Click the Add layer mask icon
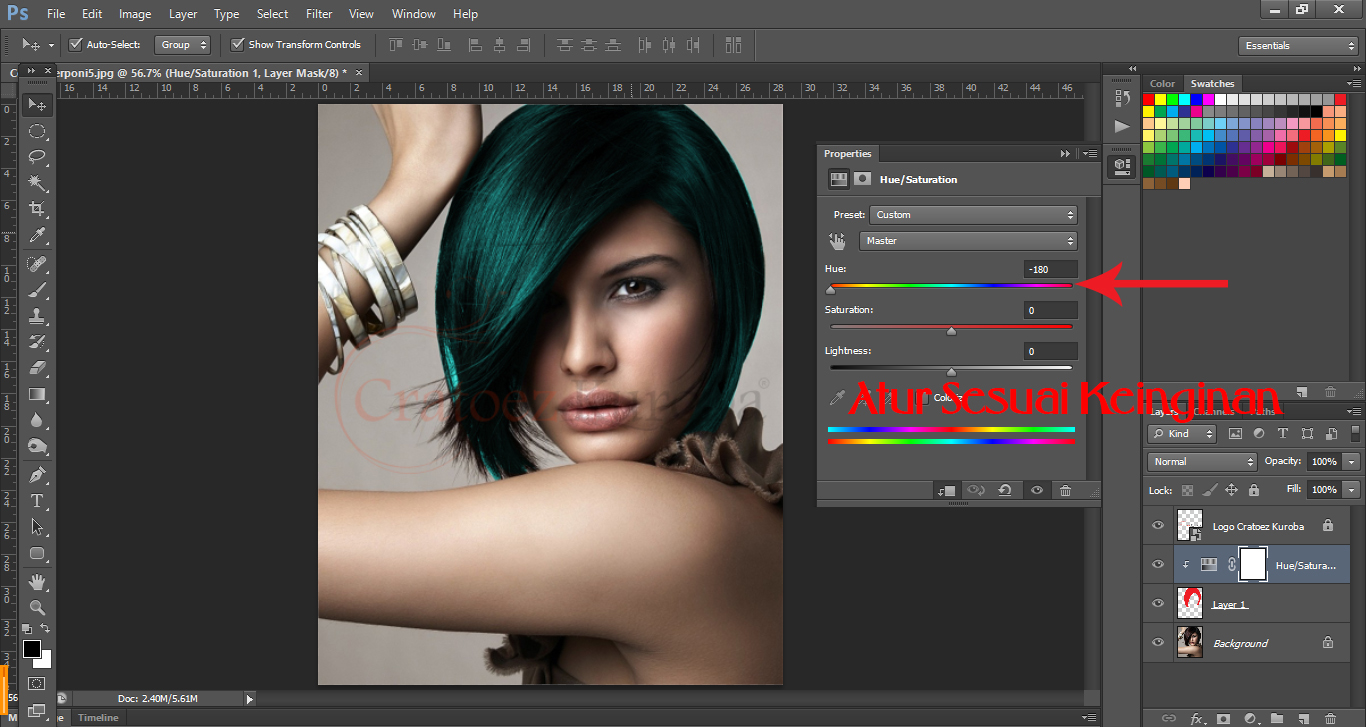The image size is (1366, 727). point(1224,718)
